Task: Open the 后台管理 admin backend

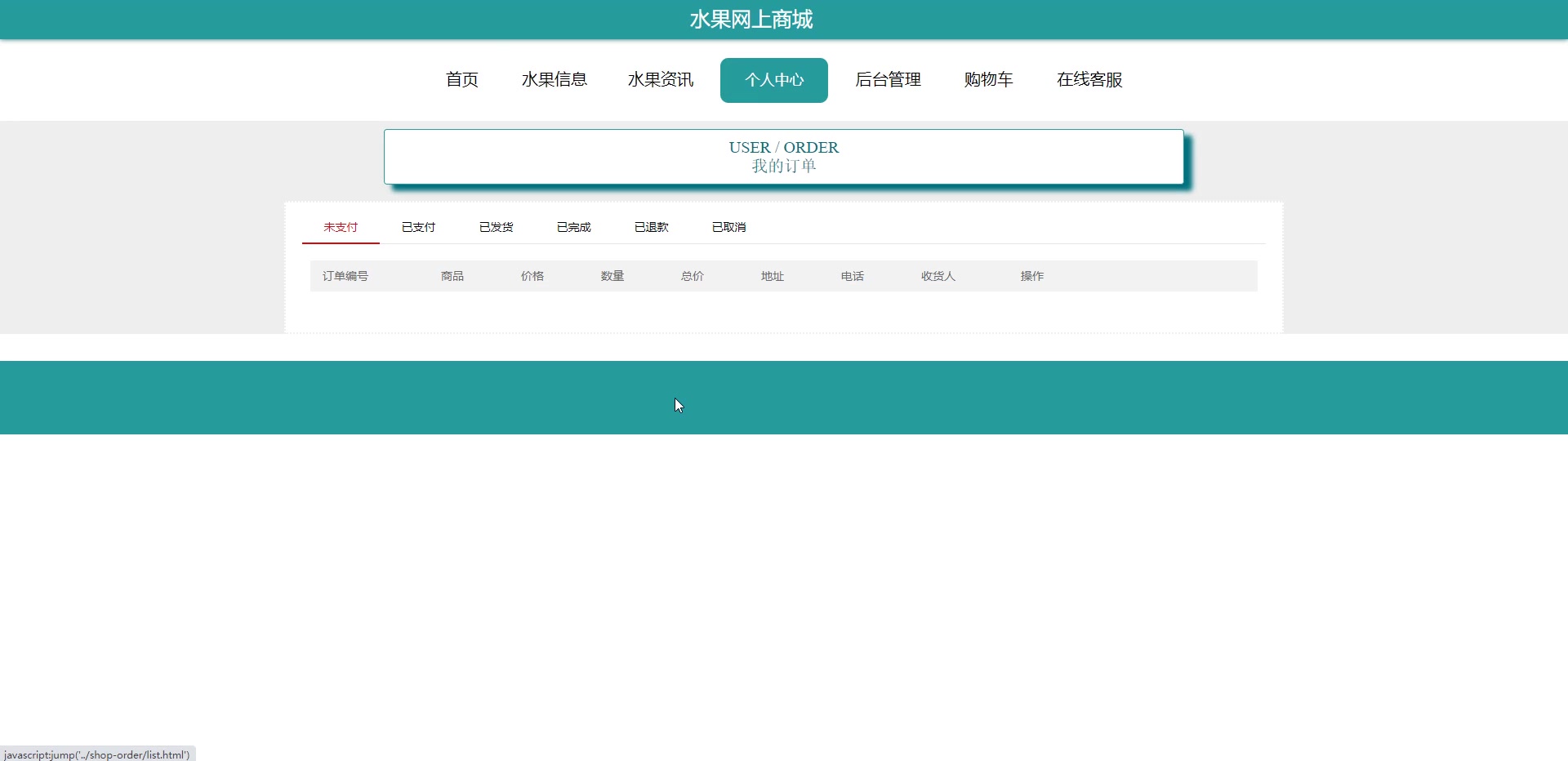Action: pos(887,80)
